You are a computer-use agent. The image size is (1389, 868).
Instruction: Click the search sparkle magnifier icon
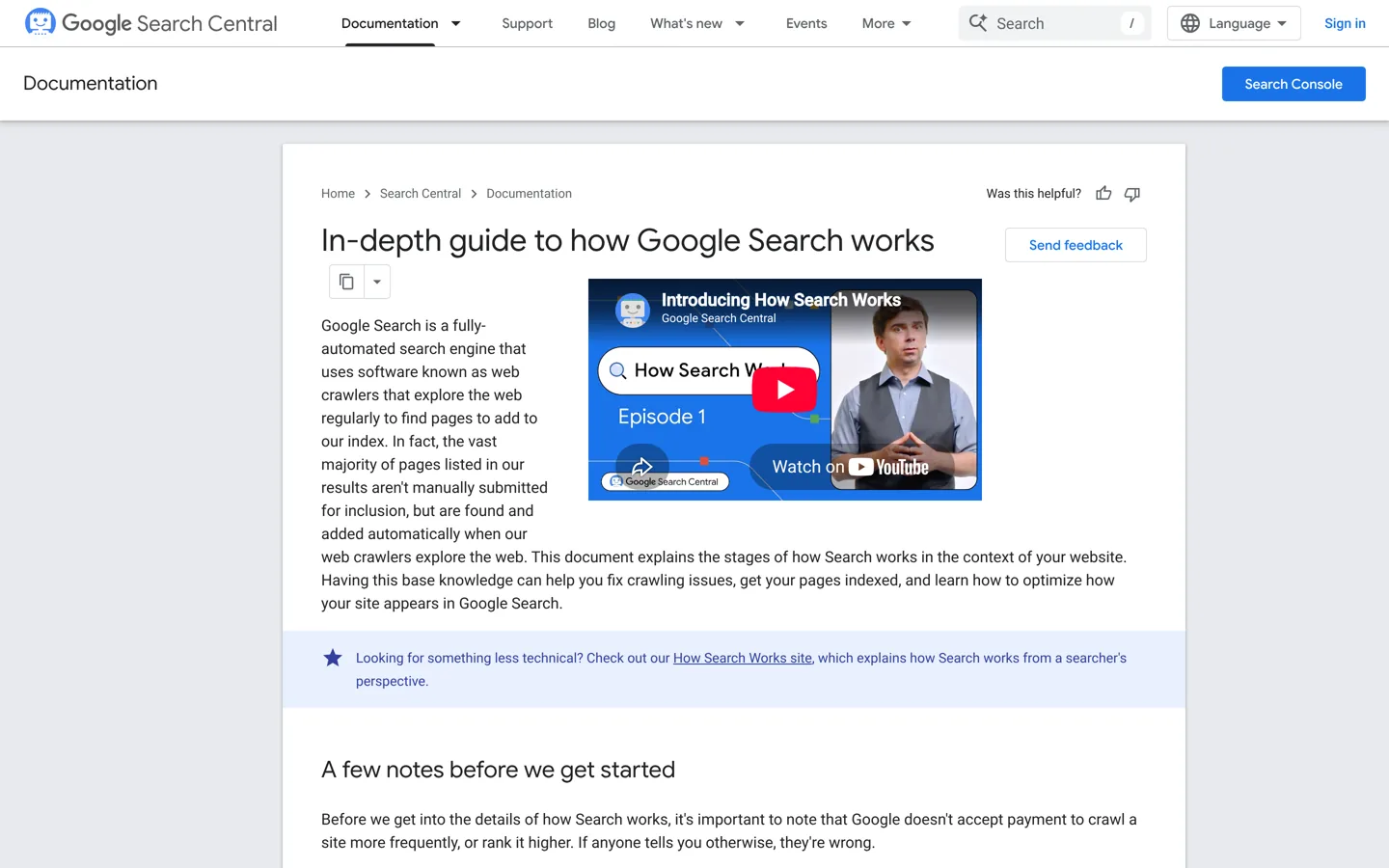point(978,23)
